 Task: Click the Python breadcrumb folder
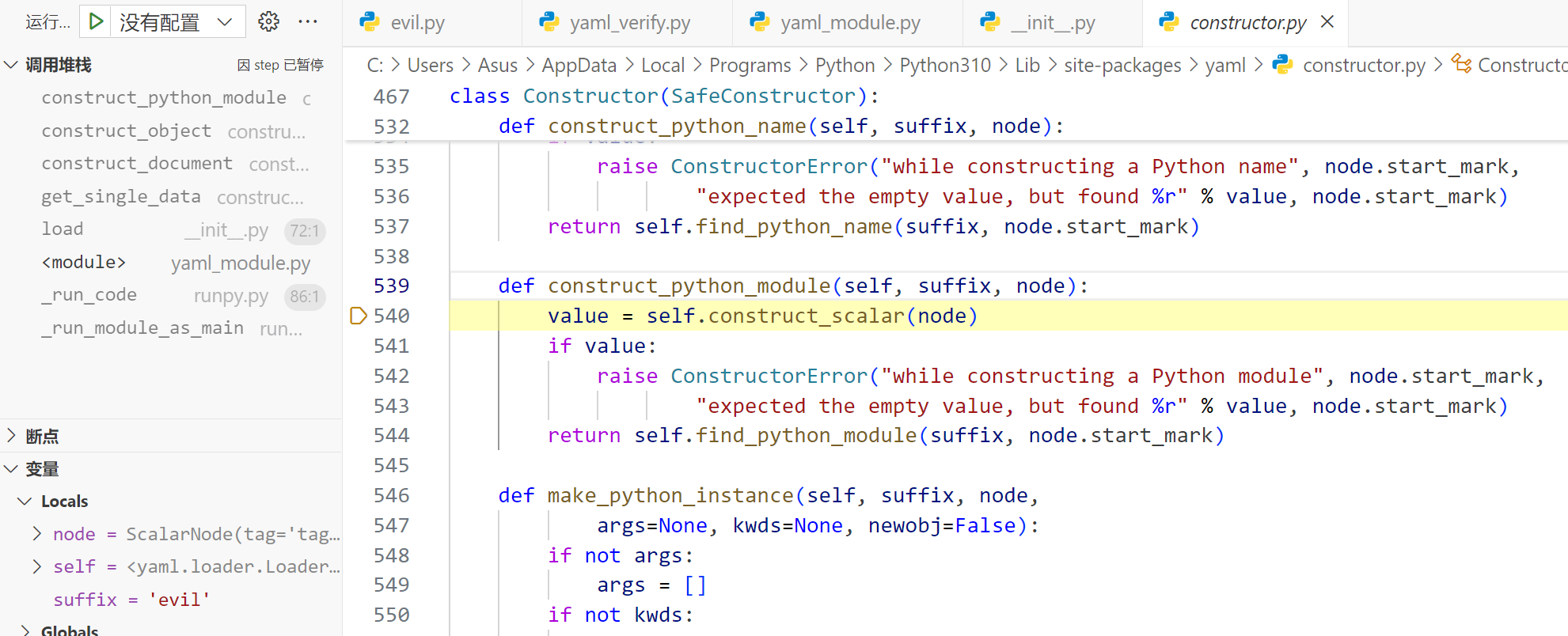tap(845, 65)
